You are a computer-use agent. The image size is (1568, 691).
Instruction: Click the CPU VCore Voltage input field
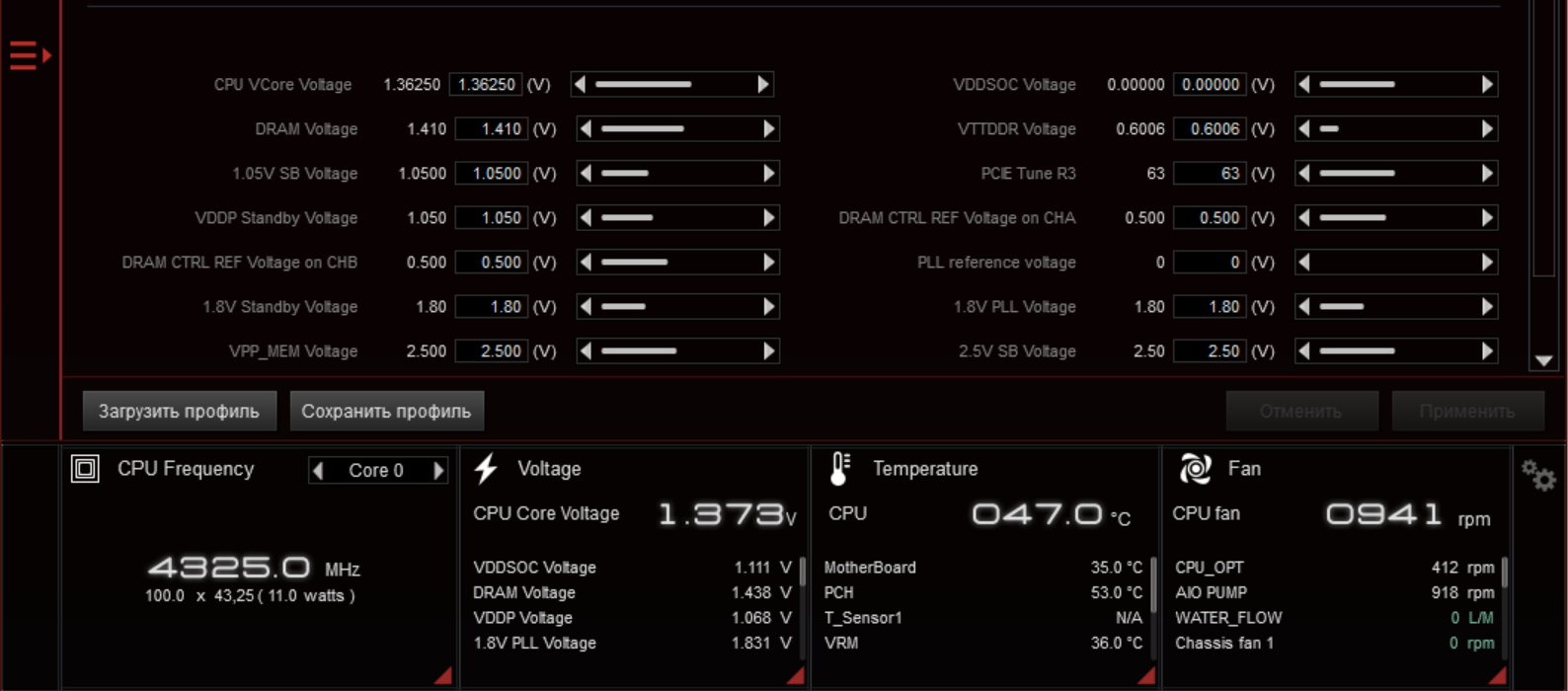click(x=486, y=85)
